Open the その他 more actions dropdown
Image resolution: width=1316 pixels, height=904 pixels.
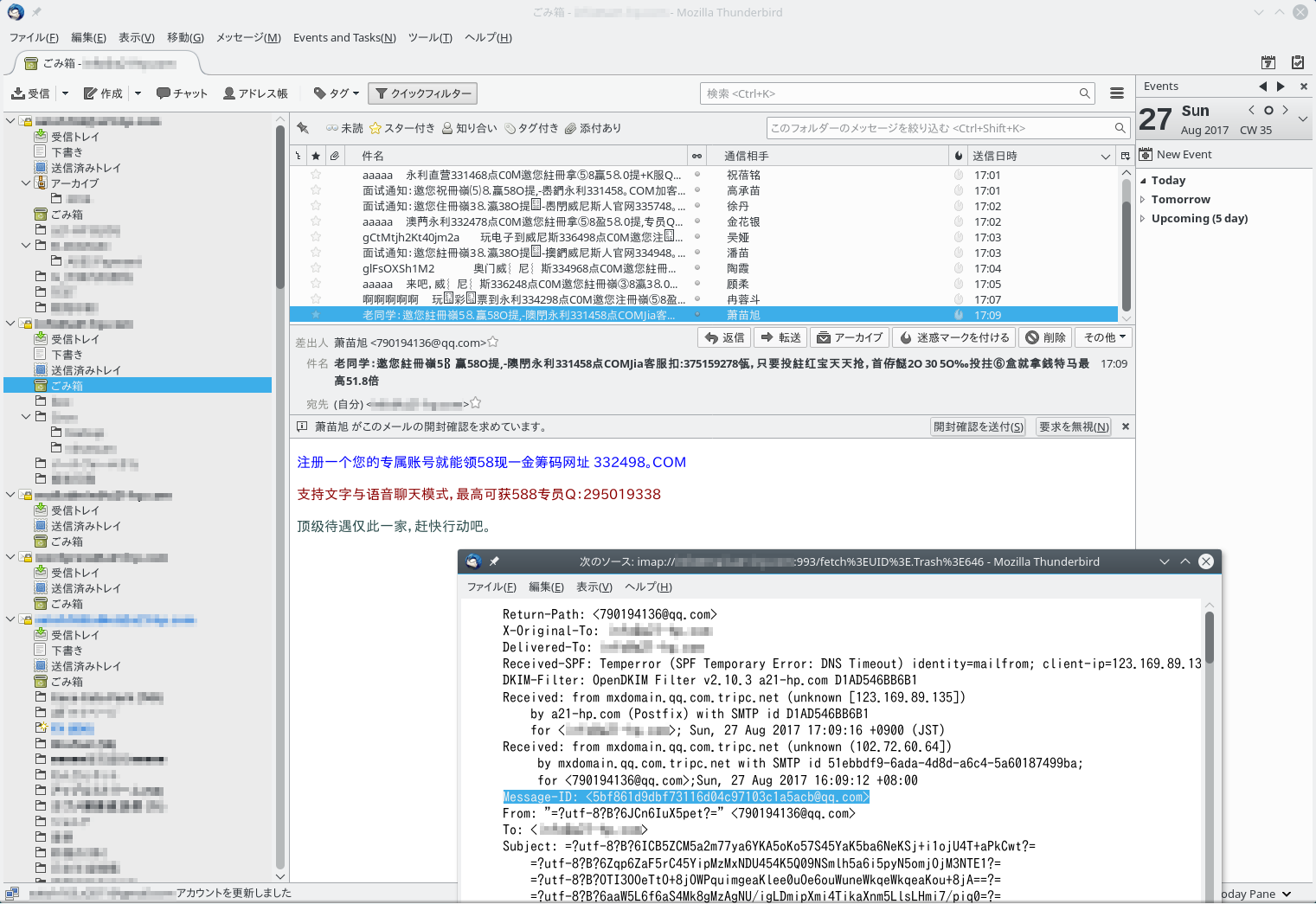1104,337
